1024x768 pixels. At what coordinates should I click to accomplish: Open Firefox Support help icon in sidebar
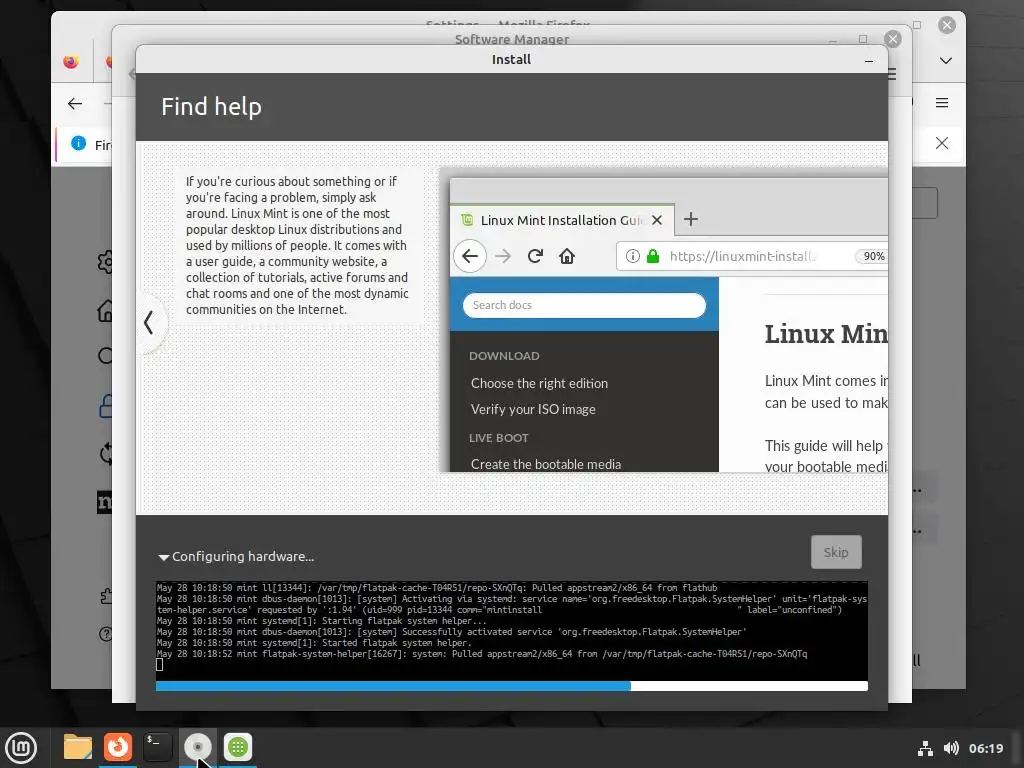[105, 634]
